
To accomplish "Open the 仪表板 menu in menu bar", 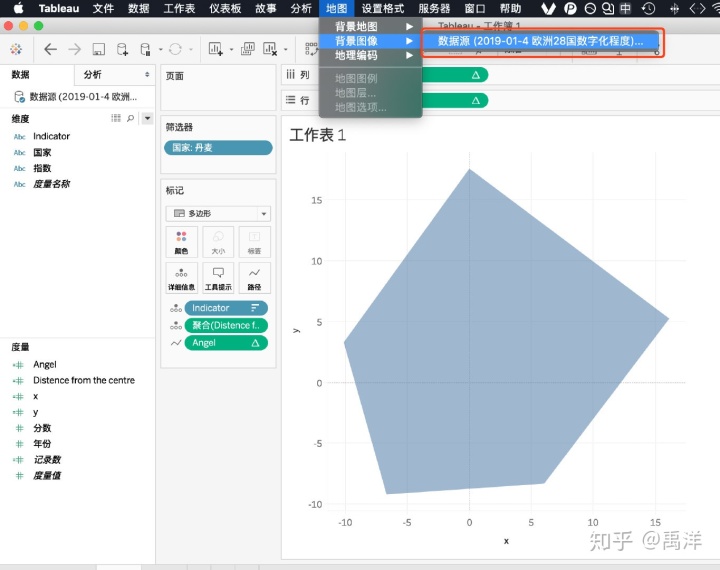I will [225, 8].
